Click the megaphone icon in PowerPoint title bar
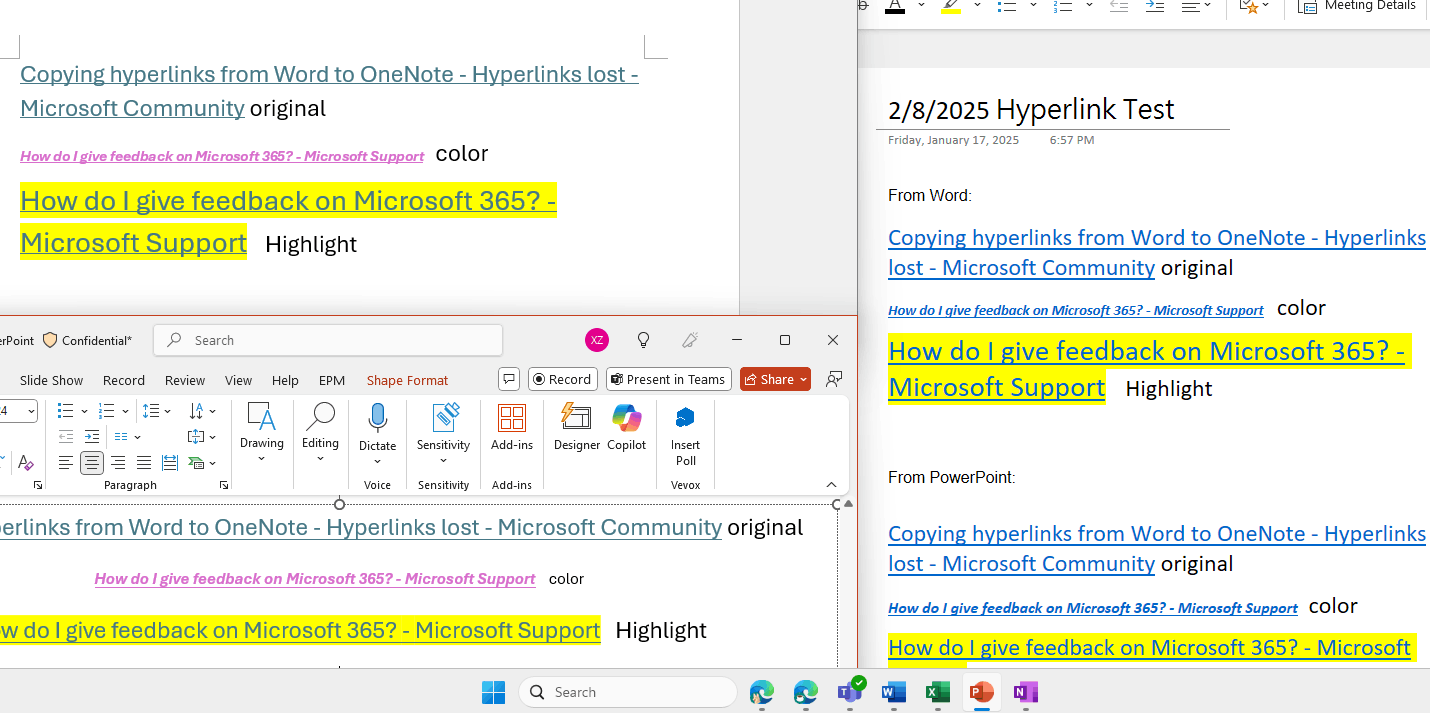 point(690,340)
